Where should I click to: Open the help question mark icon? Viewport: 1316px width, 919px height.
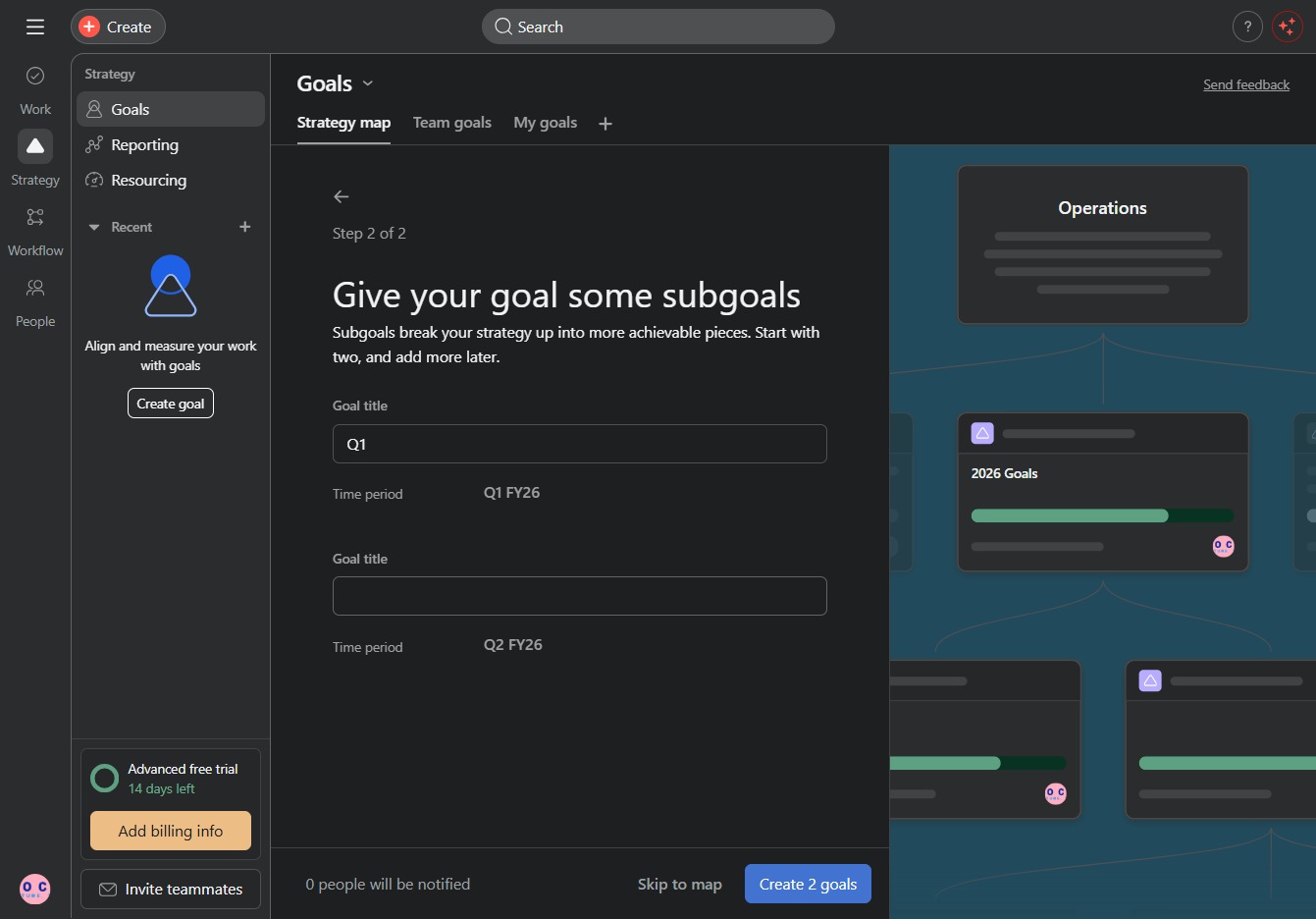(1247, 27)
